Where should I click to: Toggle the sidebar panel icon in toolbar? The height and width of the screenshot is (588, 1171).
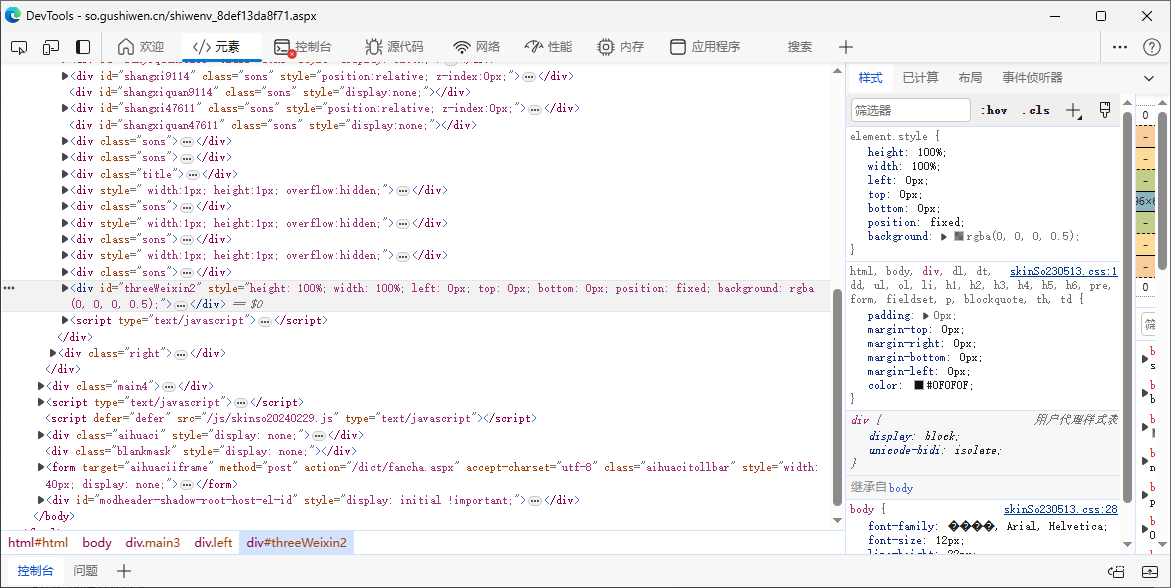coord(83,47)
